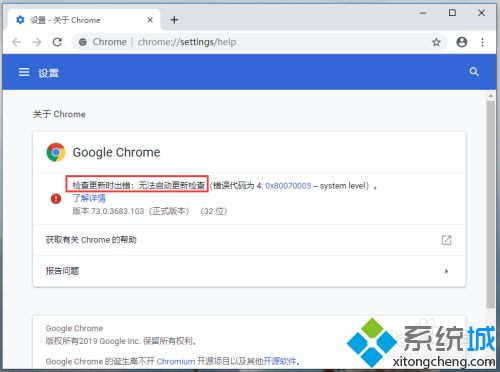Click the settings search magnifier icon

tap(474, 72)
